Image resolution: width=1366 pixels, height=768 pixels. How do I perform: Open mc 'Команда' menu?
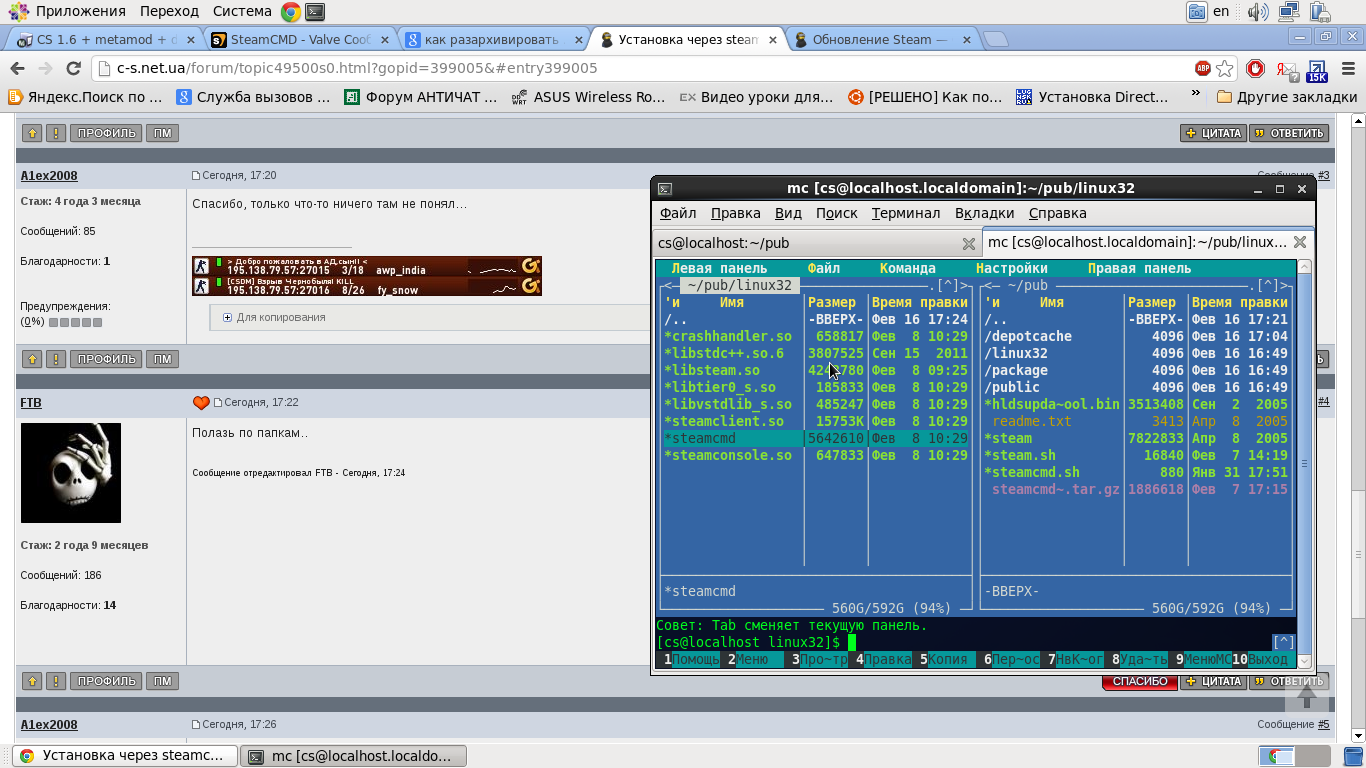(x=908, y=268)
